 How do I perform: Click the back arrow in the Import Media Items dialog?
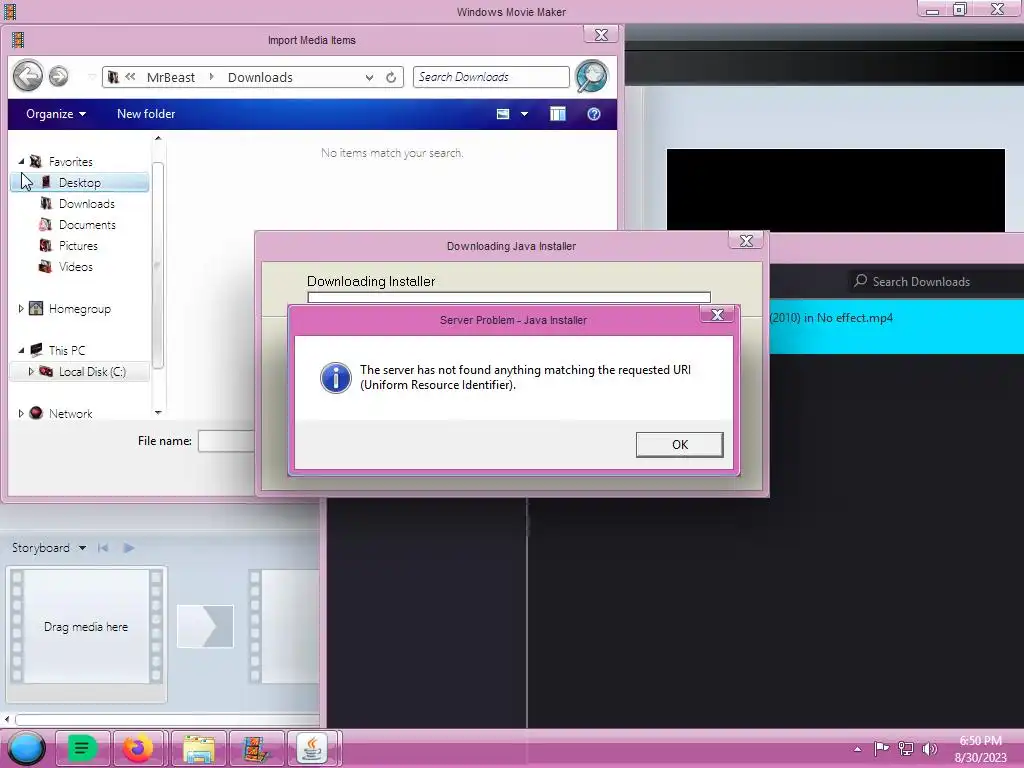[27, 76]
